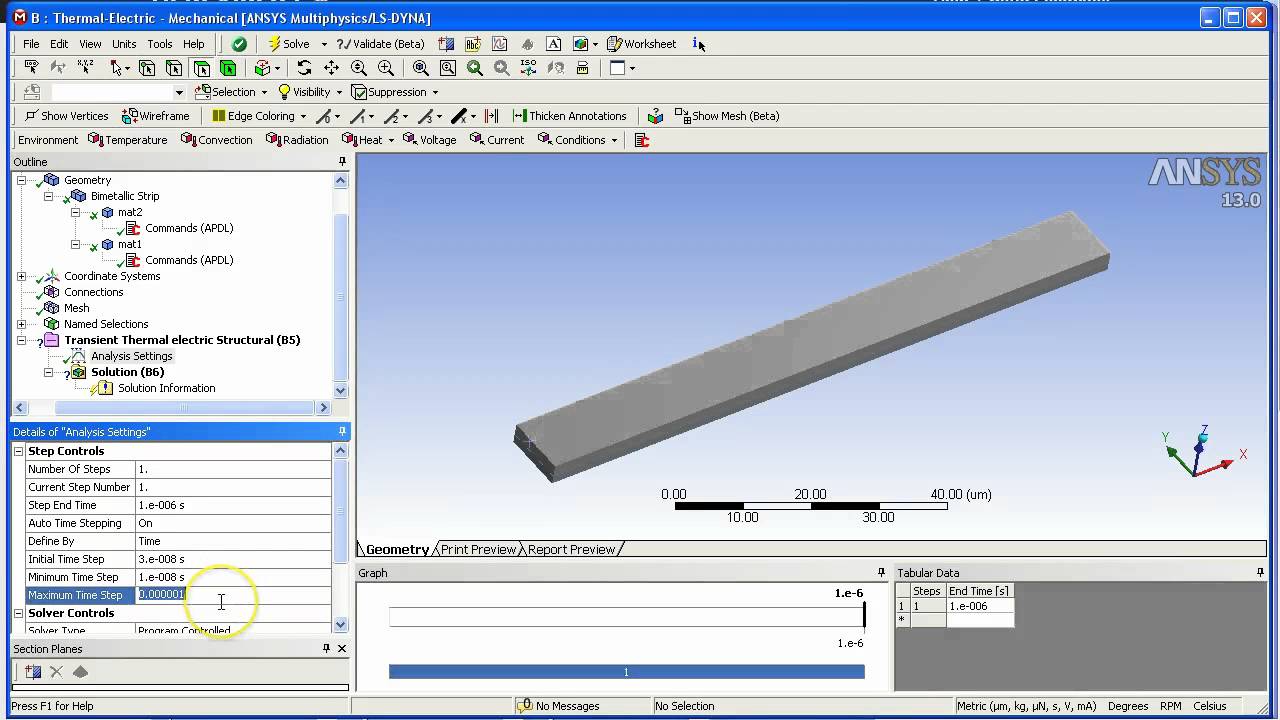Pin the Graph panel
This screenshot has height=720, width=1280.
pyautogui.click(x=881, y=573)
